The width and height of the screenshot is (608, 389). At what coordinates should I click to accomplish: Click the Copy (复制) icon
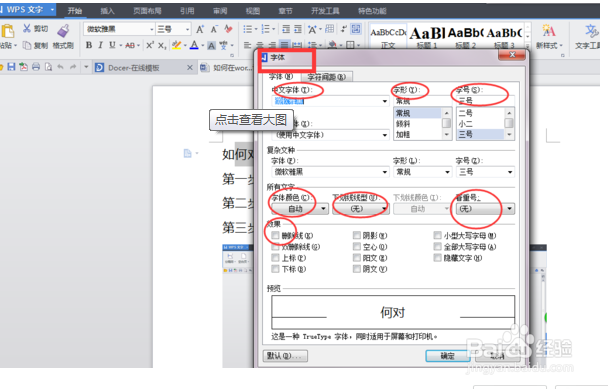27,45
